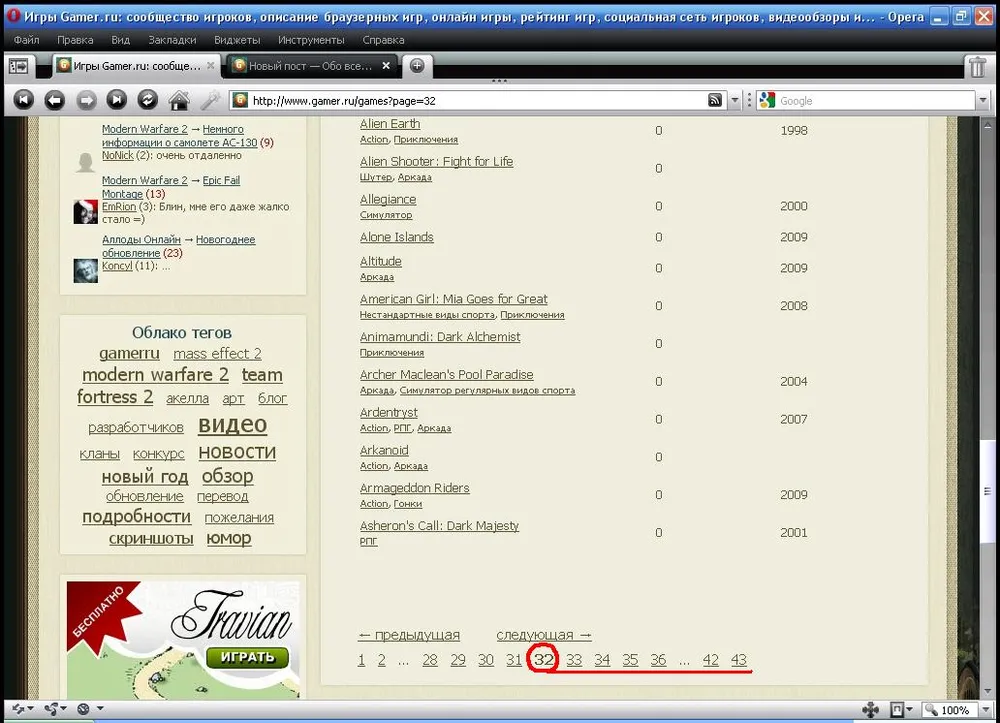This screenshot has height=723, width=1000.
Task: Expand the Google search engine dropdown
Action: tap(767, 101)
